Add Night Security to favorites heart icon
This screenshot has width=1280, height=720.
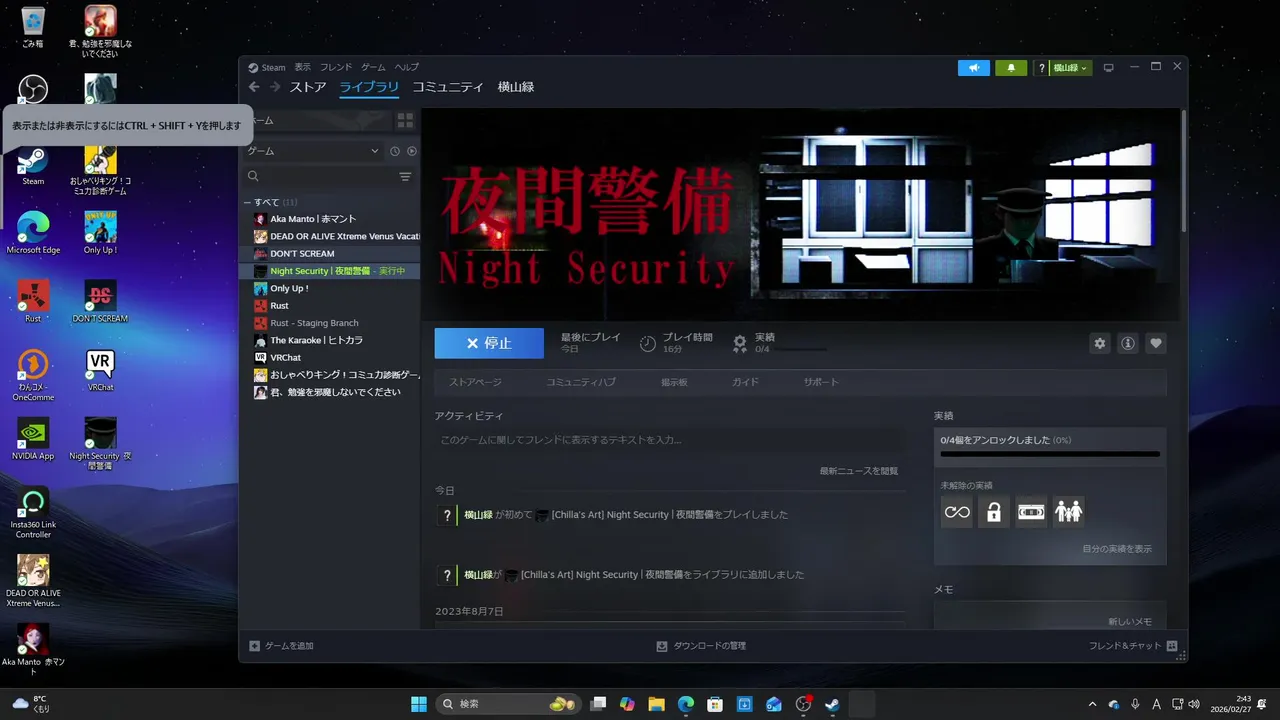point(1156,343)
